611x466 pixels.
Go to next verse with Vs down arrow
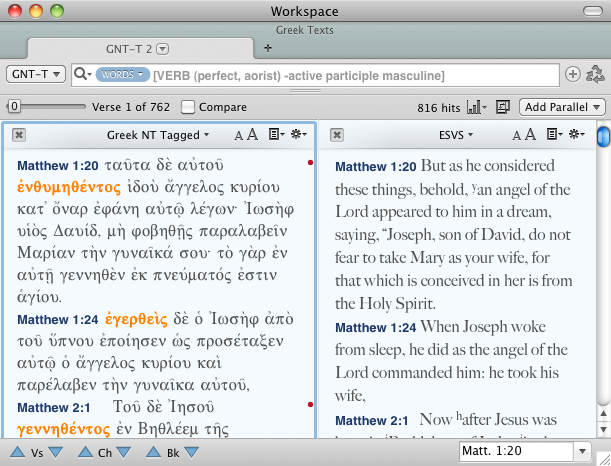coord(55,453)
